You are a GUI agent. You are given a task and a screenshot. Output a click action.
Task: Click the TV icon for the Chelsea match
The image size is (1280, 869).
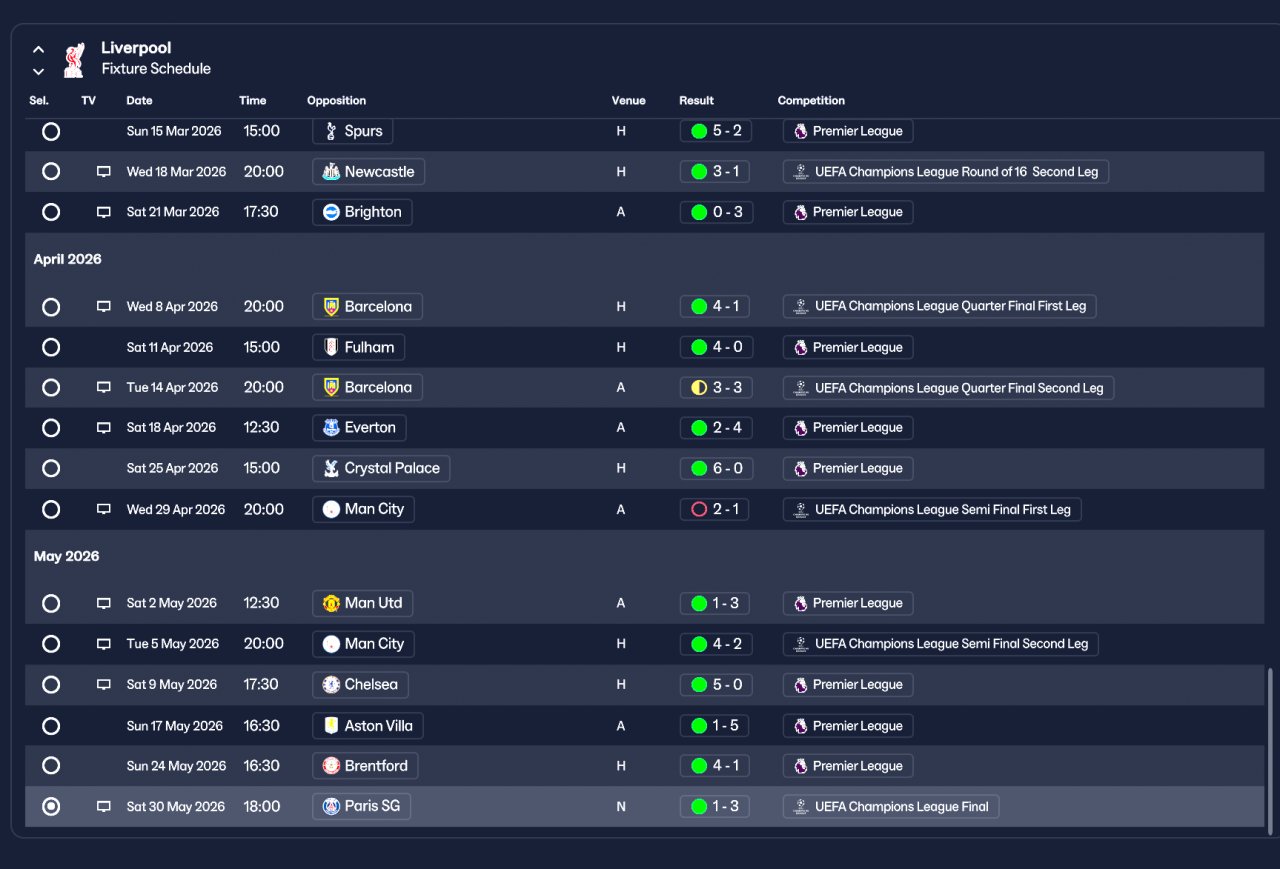(x=103, y=685)
